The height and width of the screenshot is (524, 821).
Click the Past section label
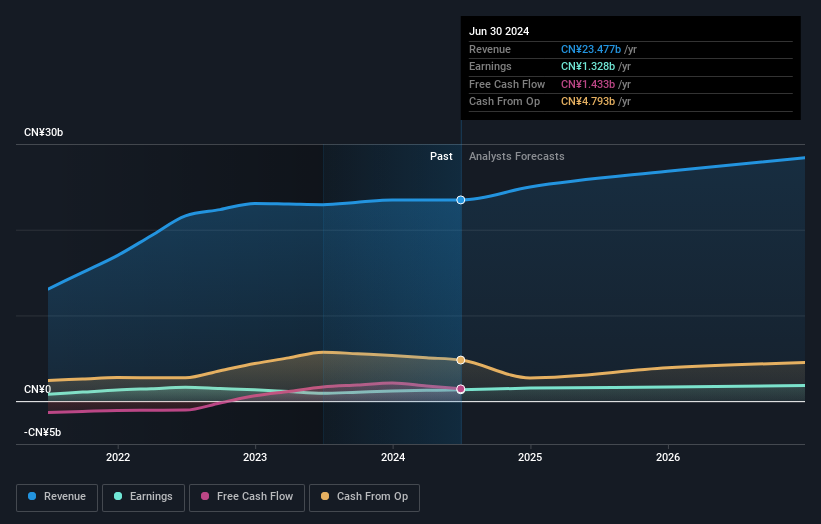(441, 156)
